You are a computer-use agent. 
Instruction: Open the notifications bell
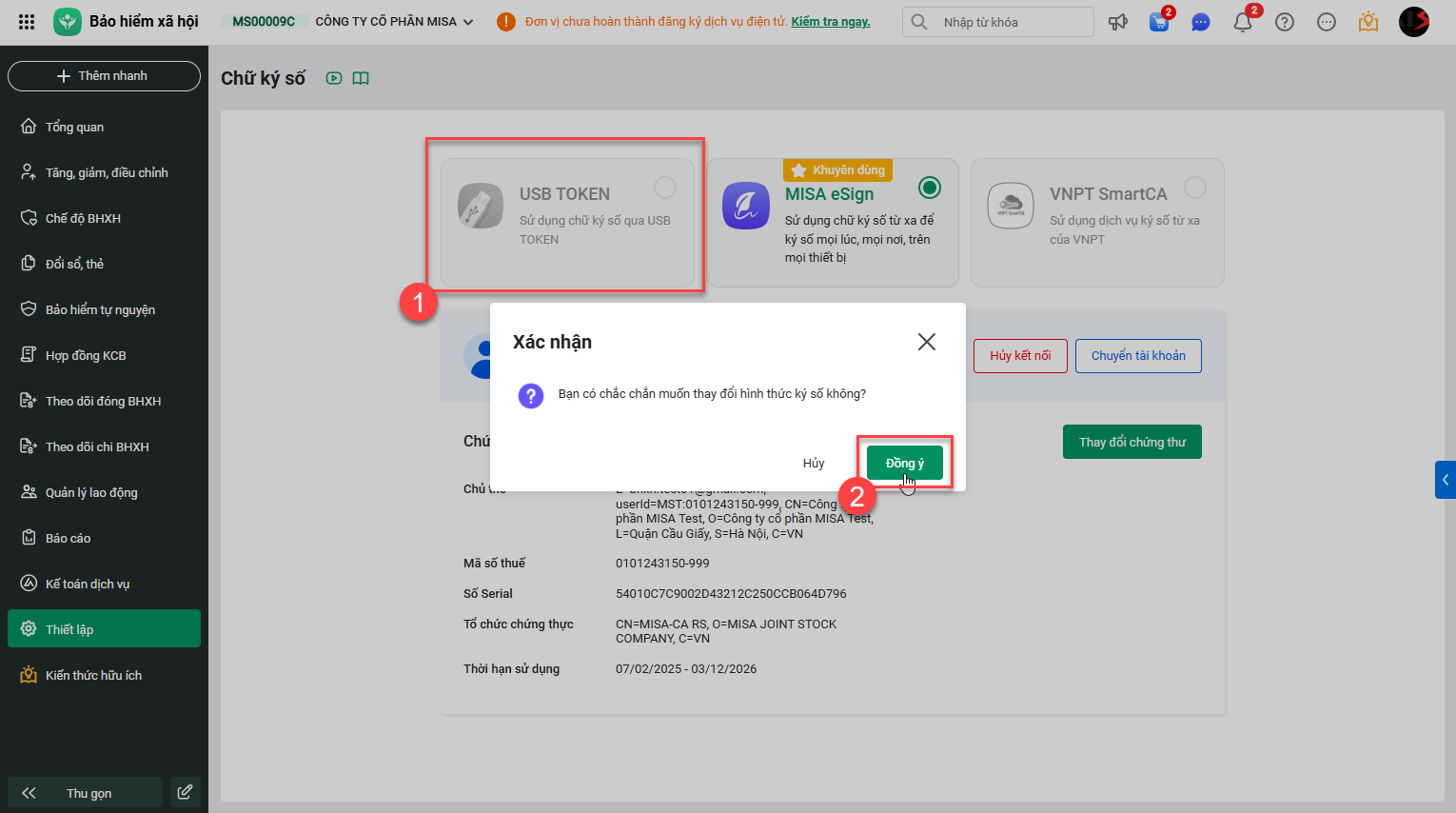point(1243,22)
